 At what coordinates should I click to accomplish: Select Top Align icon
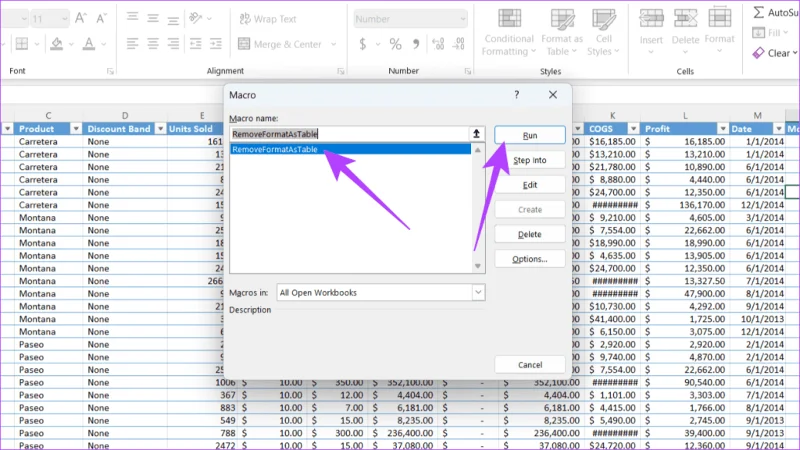click(x=133, y=19)
